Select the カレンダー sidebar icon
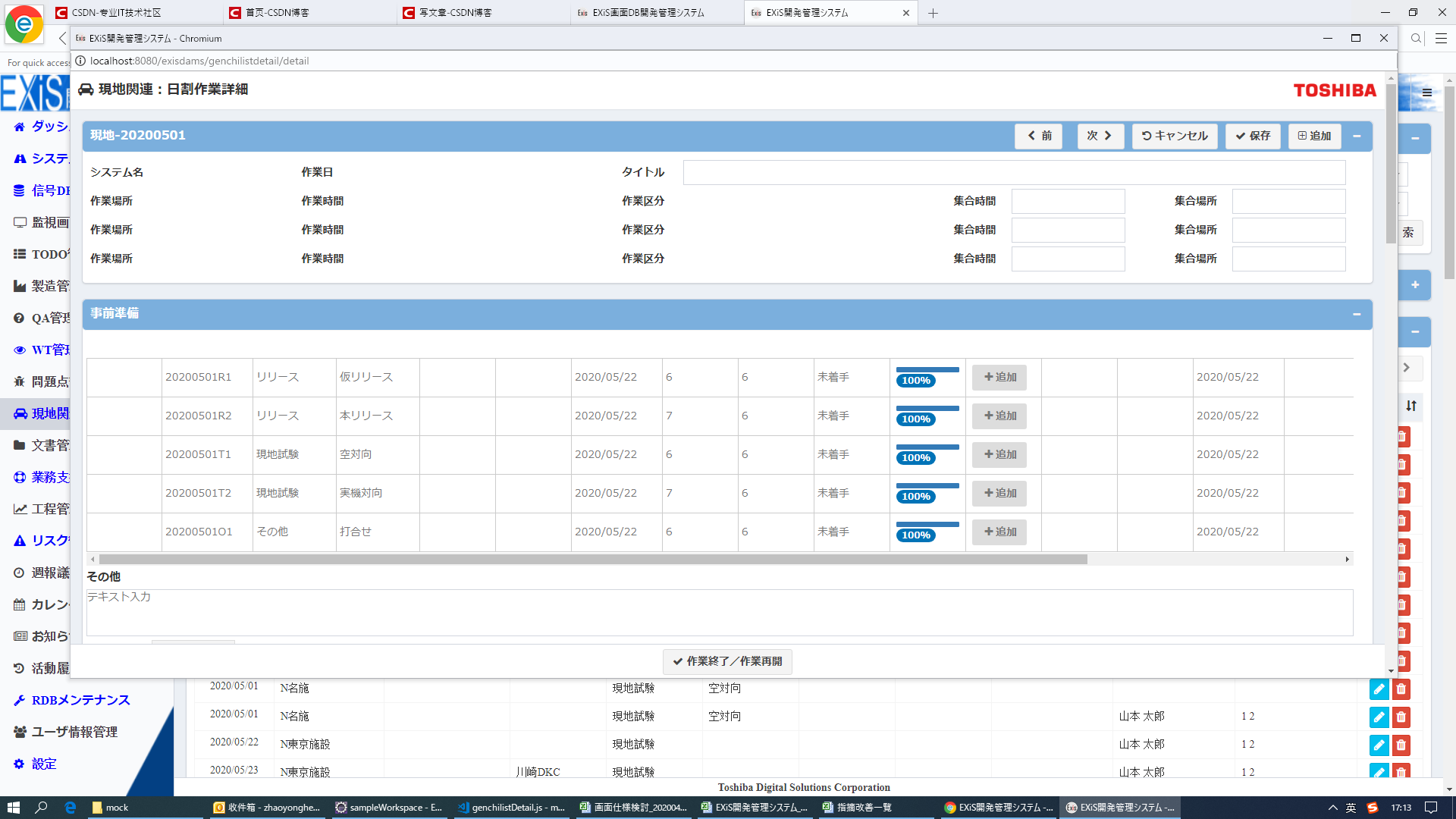 [19, 604]
